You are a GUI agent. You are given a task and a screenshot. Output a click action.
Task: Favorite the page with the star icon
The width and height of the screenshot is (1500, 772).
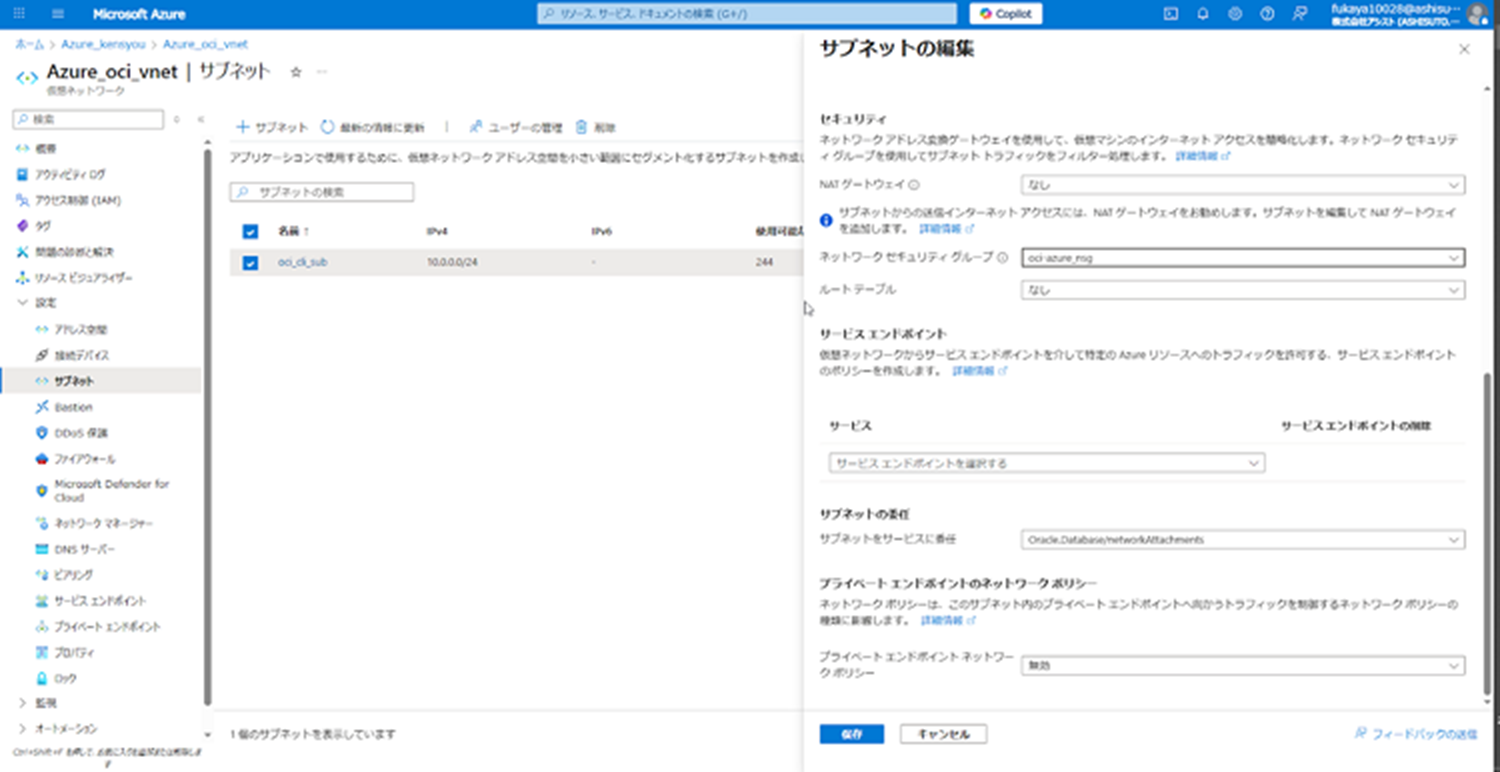click(x=295, y=72)
